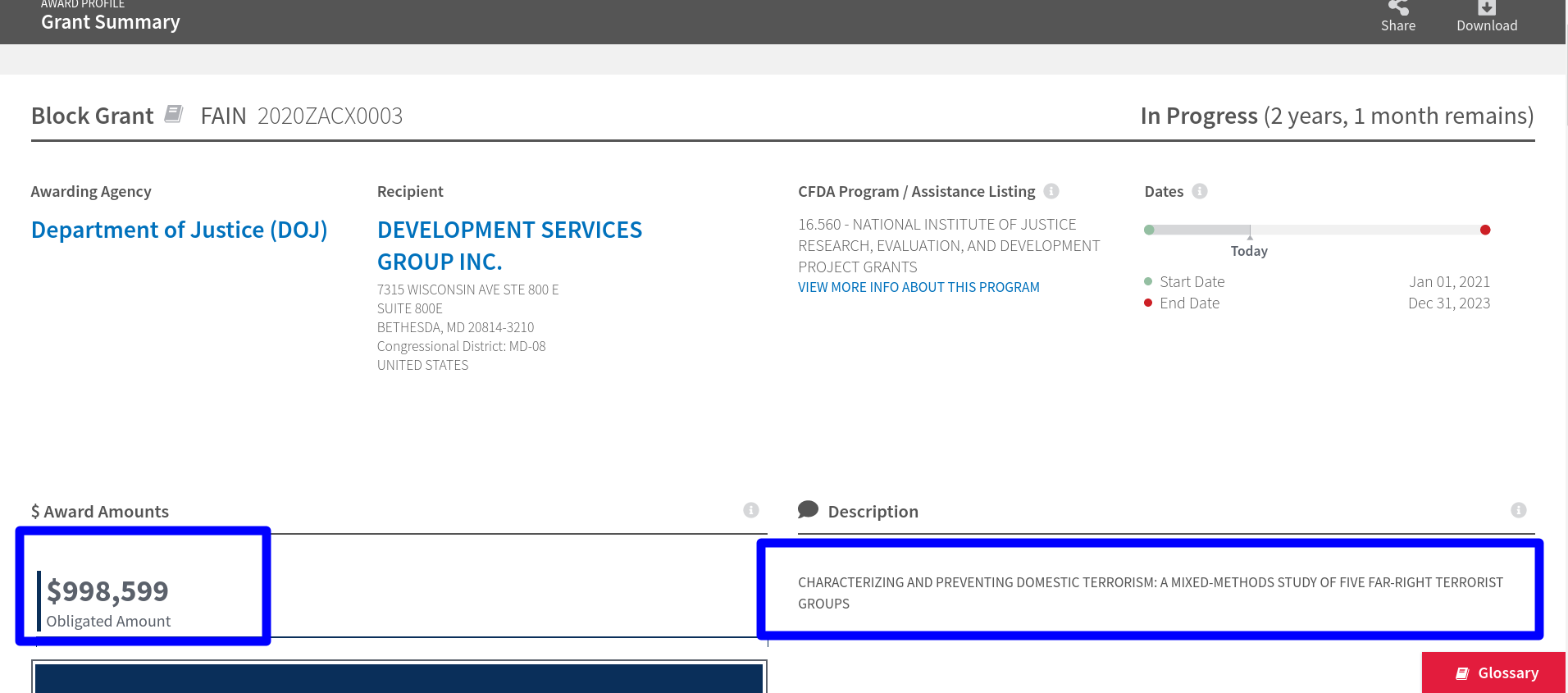Click red end point on date bar
Image resolution: width=1568 pixels, height=693 pixels.
pyautogui.click(x=1485, y=230)
